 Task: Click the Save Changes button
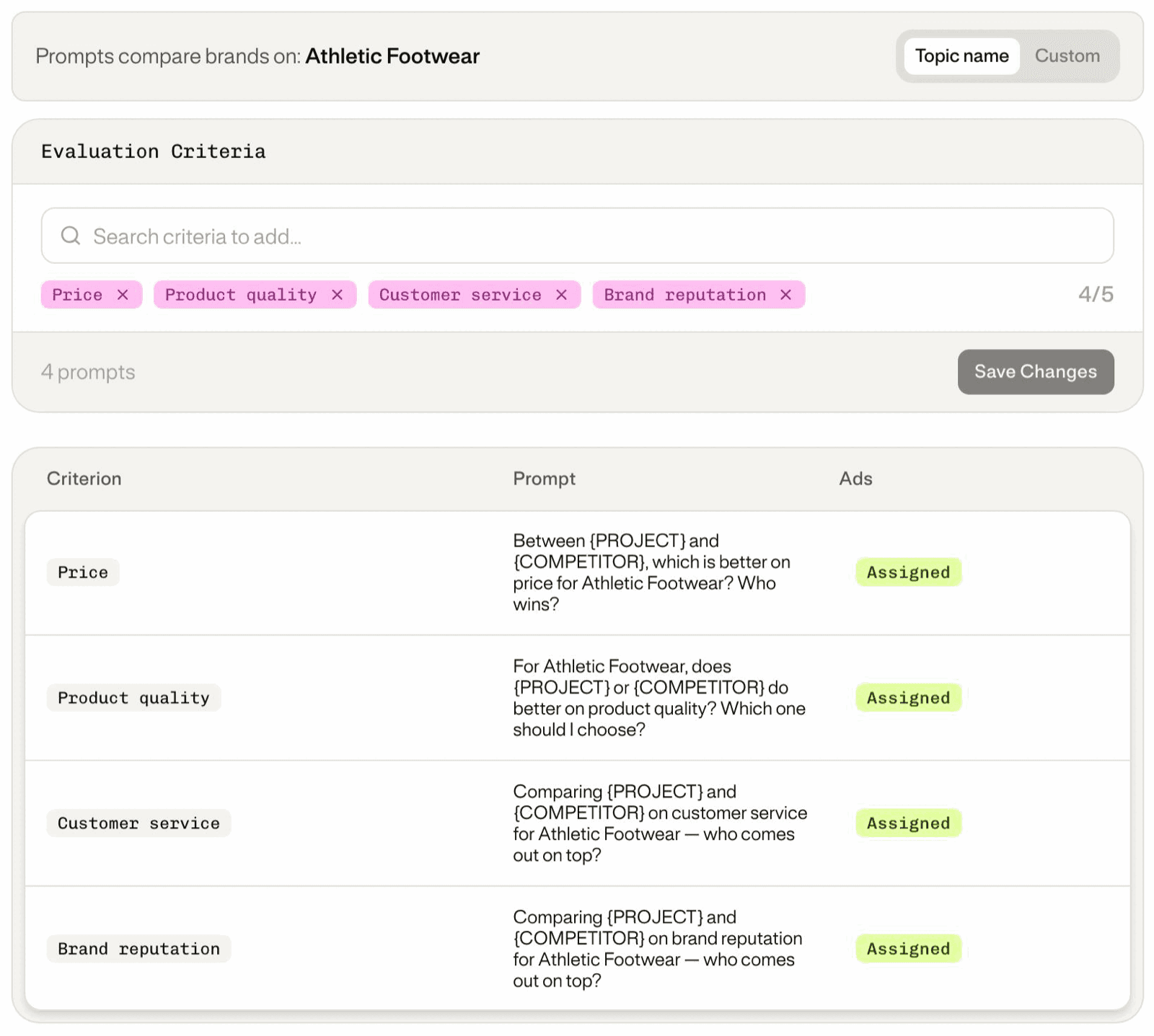click(x=1035, y=372)
